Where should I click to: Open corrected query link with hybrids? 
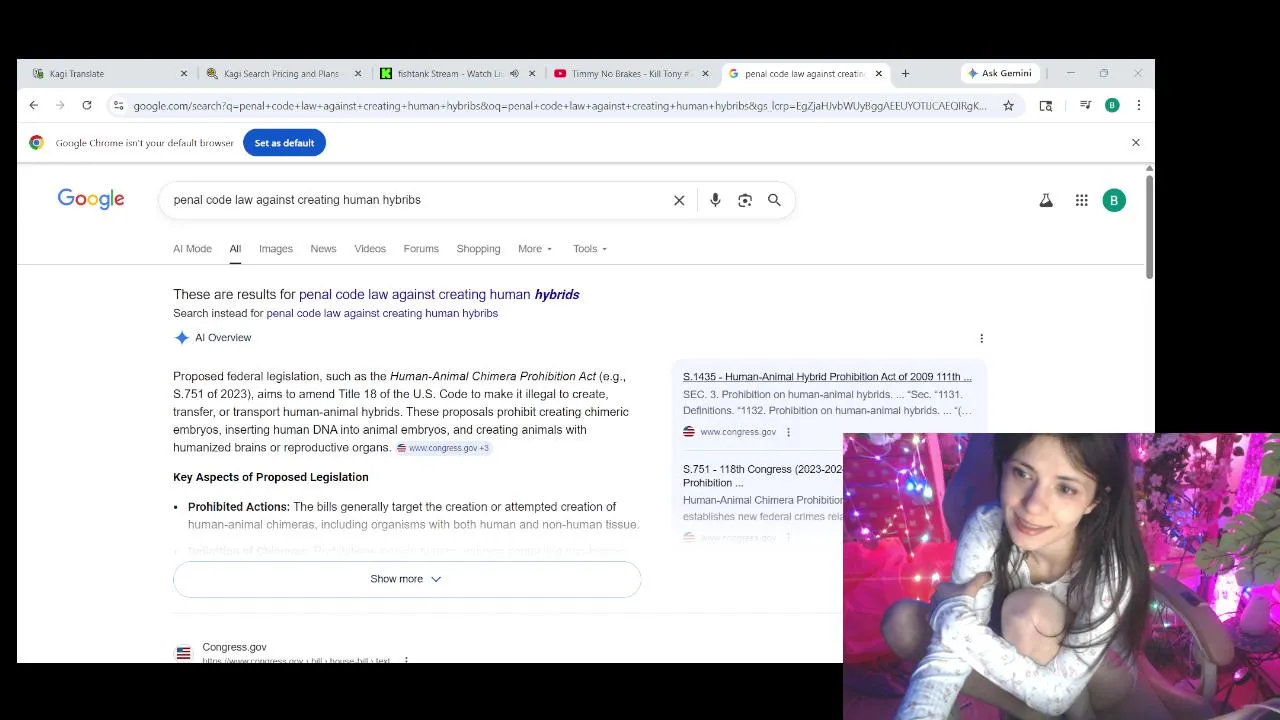coord(439,294)
